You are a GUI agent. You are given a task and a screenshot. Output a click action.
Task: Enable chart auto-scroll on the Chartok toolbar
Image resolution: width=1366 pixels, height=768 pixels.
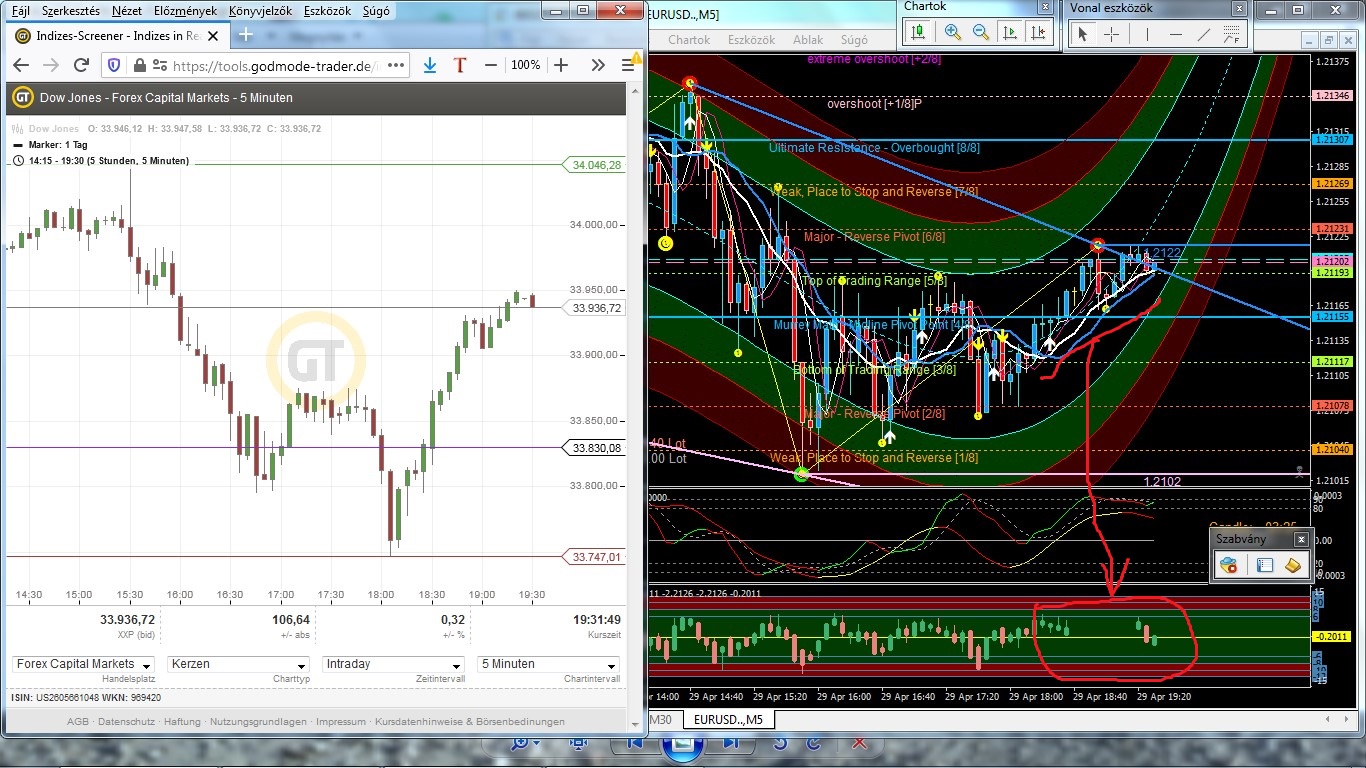coord(1010,31)
